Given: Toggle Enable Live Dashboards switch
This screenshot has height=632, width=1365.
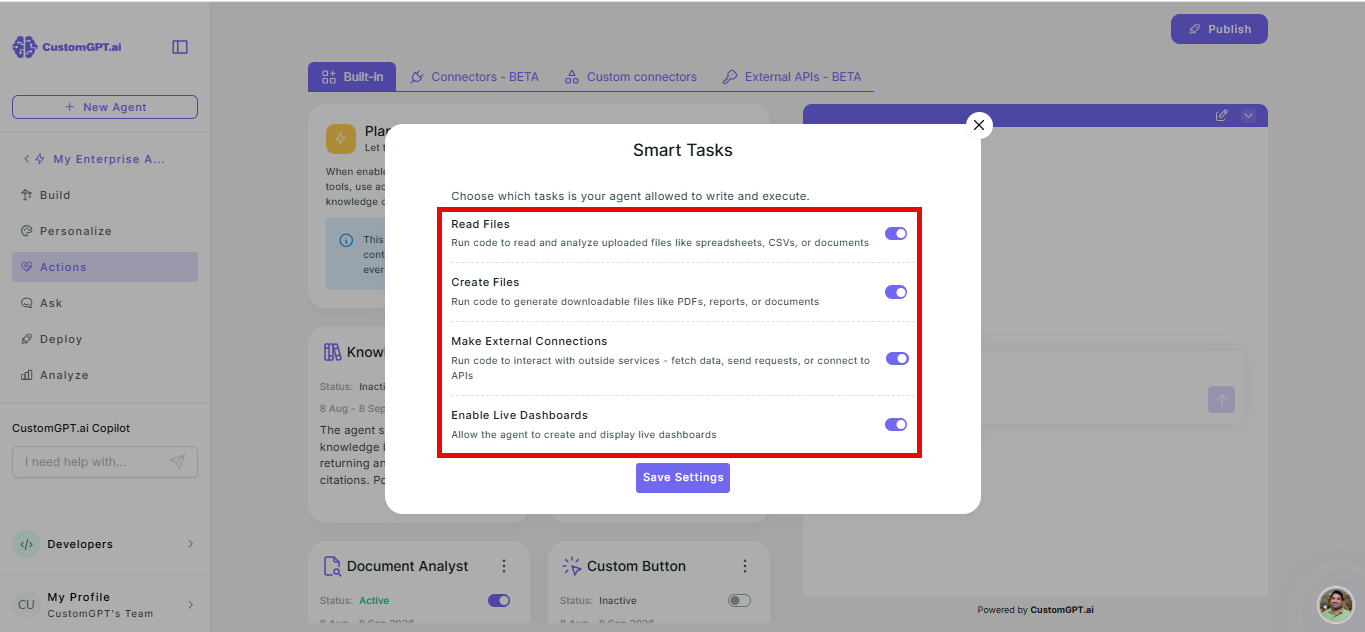Looking at the screenshot, I should tap(896, 424).
